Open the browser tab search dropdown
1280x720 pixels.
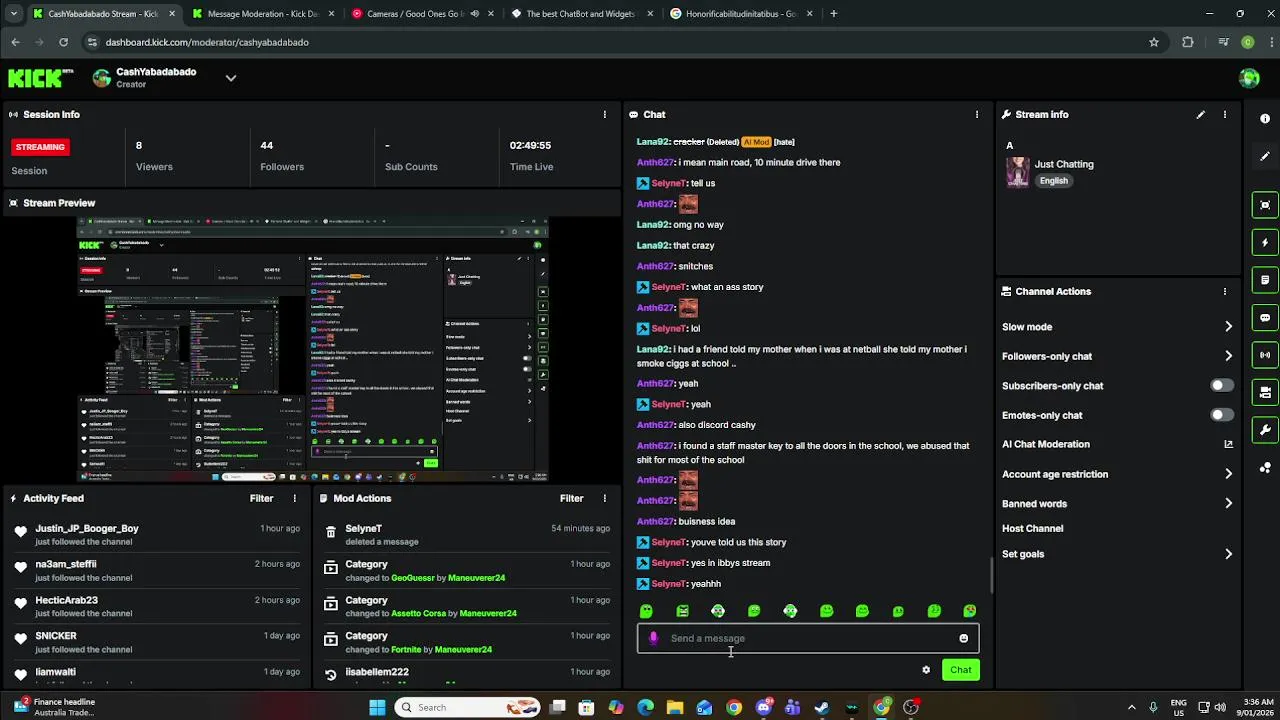[x=13, y=14]
